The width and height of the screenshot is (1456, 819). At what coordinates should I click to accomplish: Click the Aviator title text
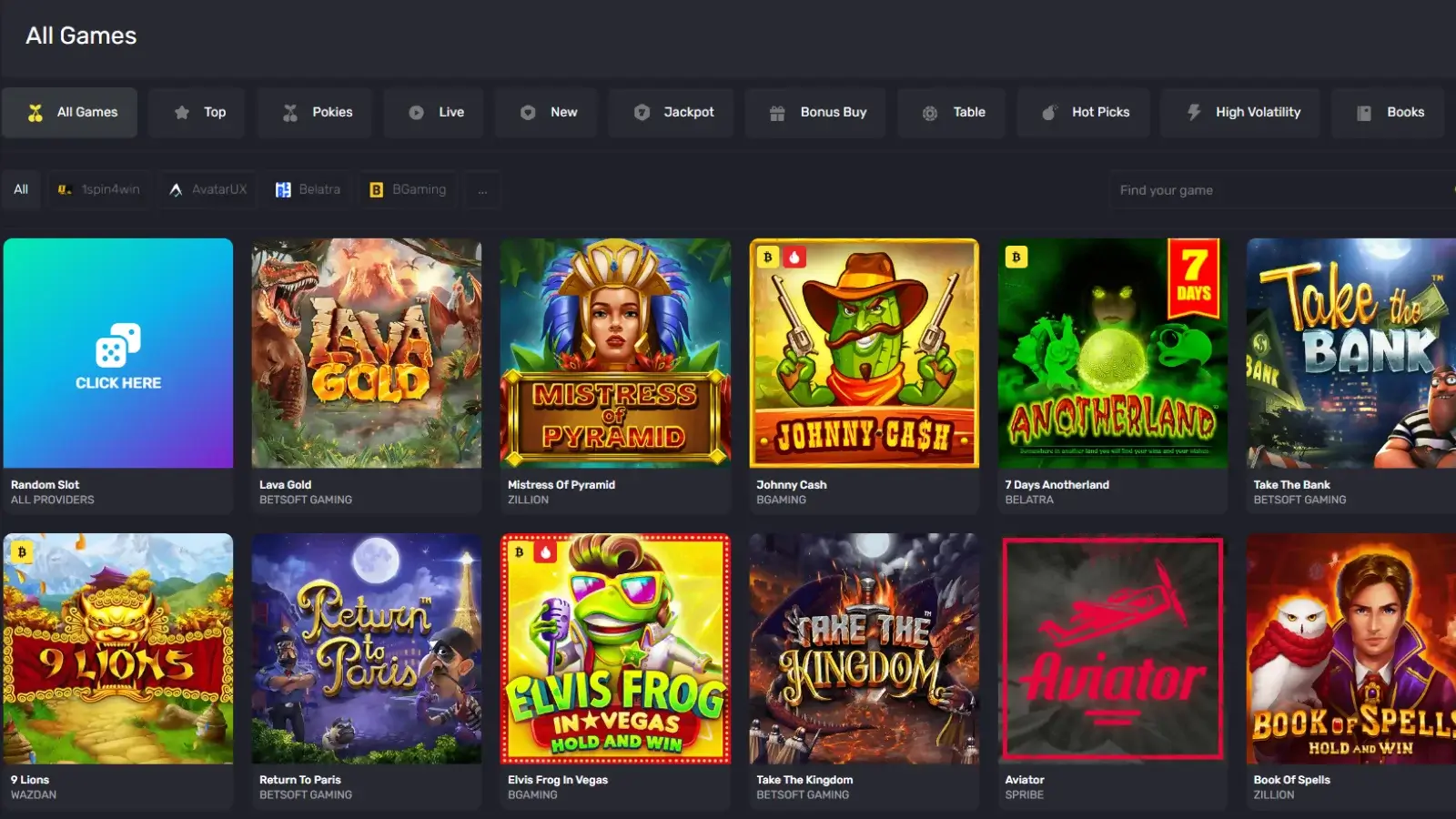click(x=1025, y=780)
